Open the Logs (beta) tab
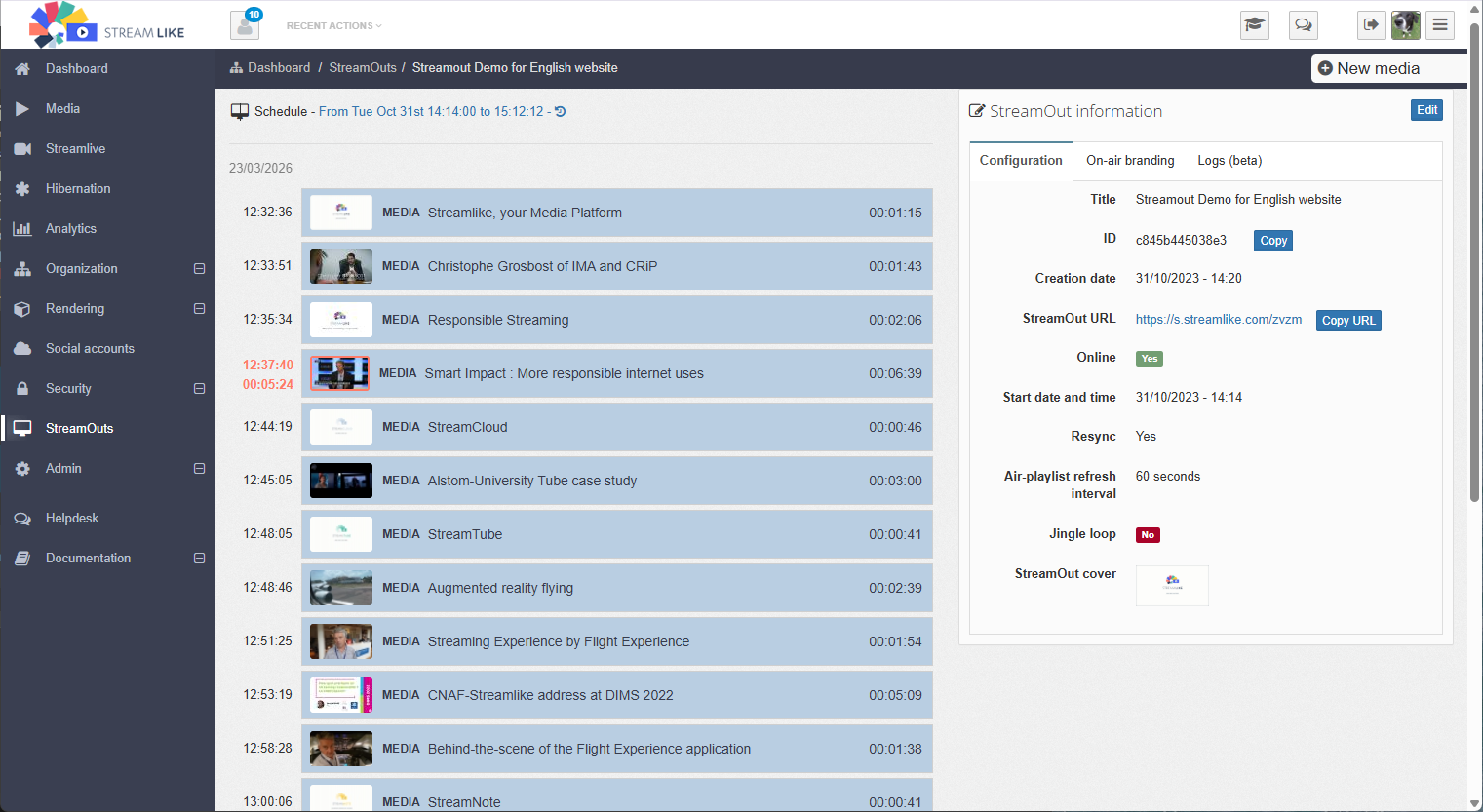Viewport: 1483px width, 812px height. tap(1229, 161)
